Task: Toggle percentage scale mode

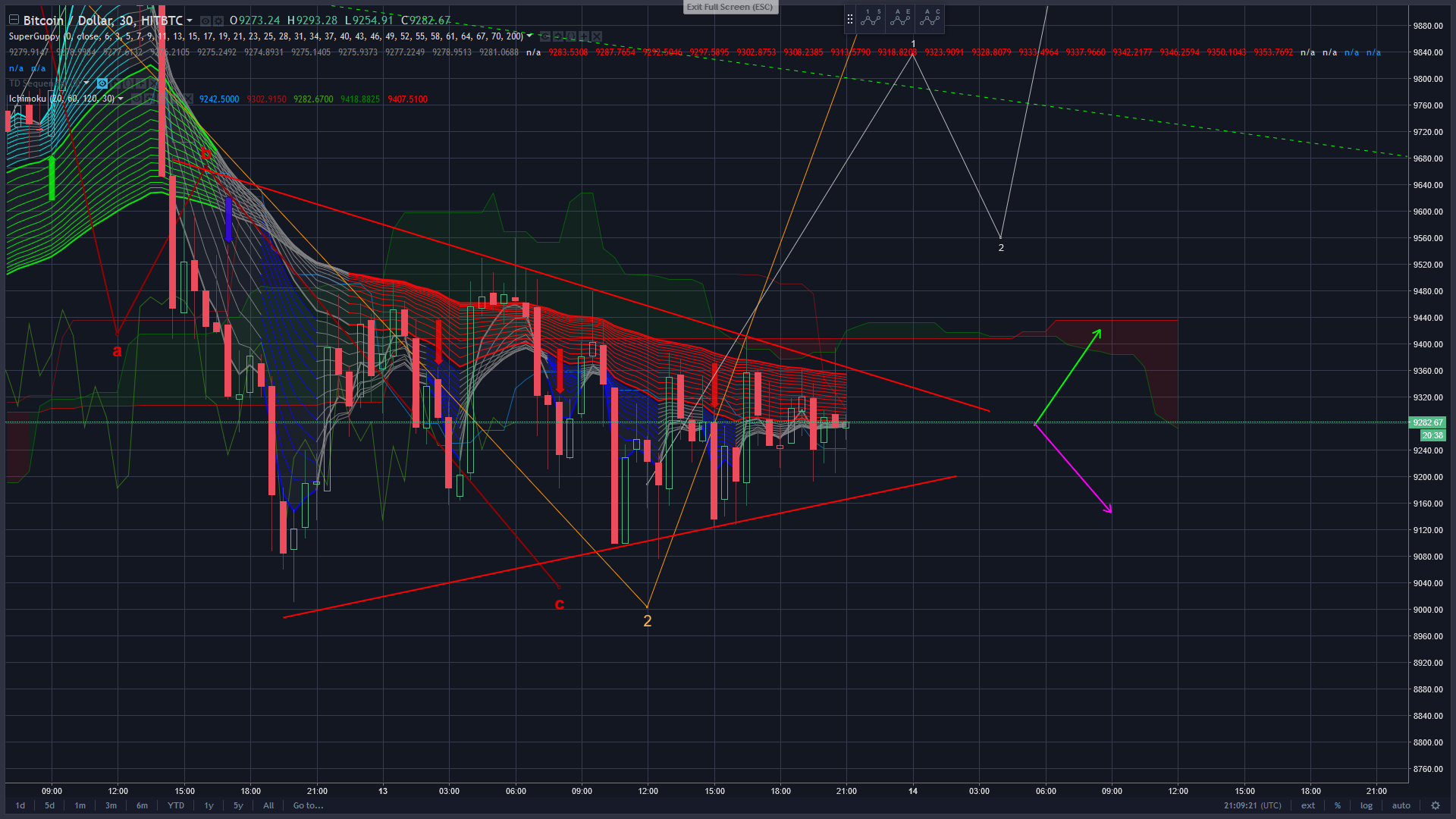Action: pyautogui.click(x=1338, y=805)
